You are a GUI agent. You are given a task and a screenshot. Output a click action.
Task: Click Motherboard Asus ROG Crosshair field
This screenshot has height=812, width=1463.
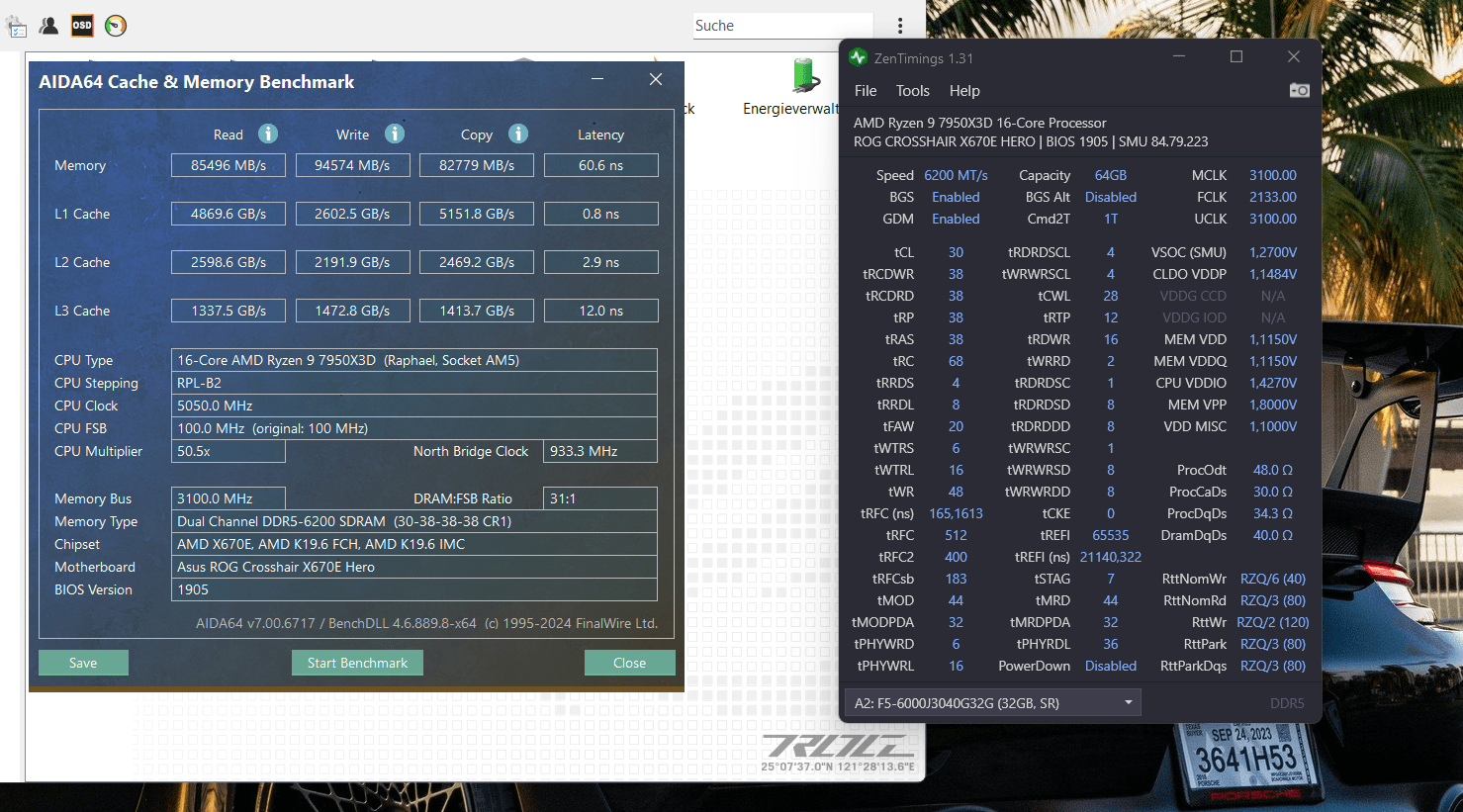[x=413, y=567]
